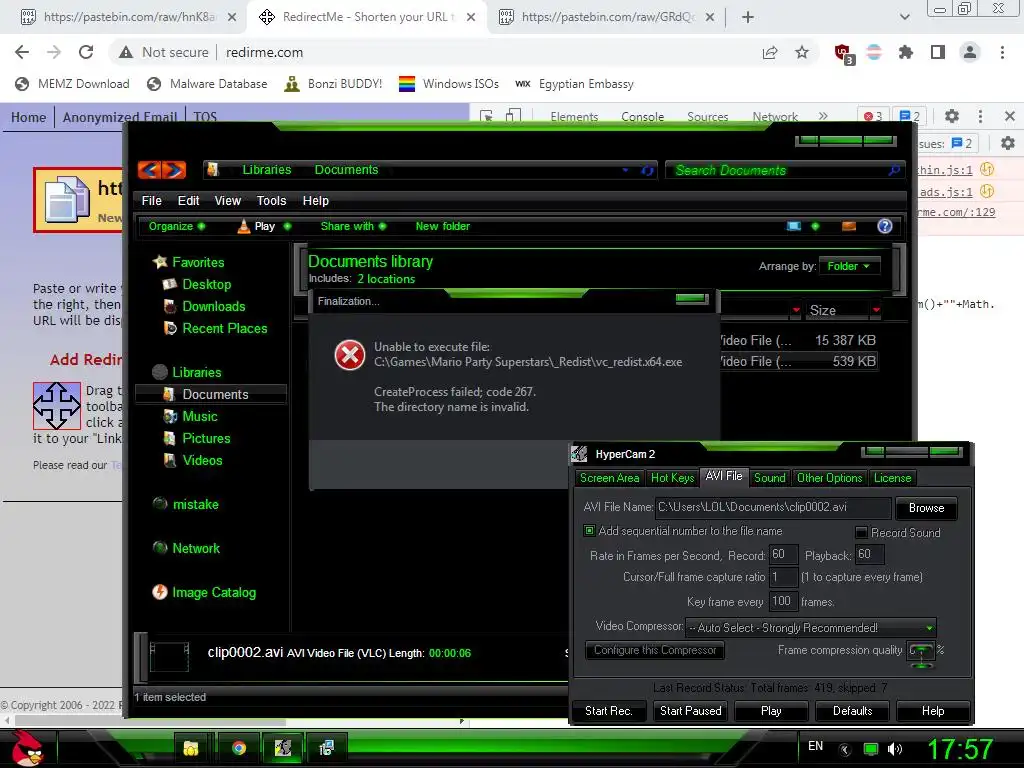Click Start Rec. button in HyperCam
Image resolution: width=1024 pixels, height=768 pixels.
pos(609,711)
